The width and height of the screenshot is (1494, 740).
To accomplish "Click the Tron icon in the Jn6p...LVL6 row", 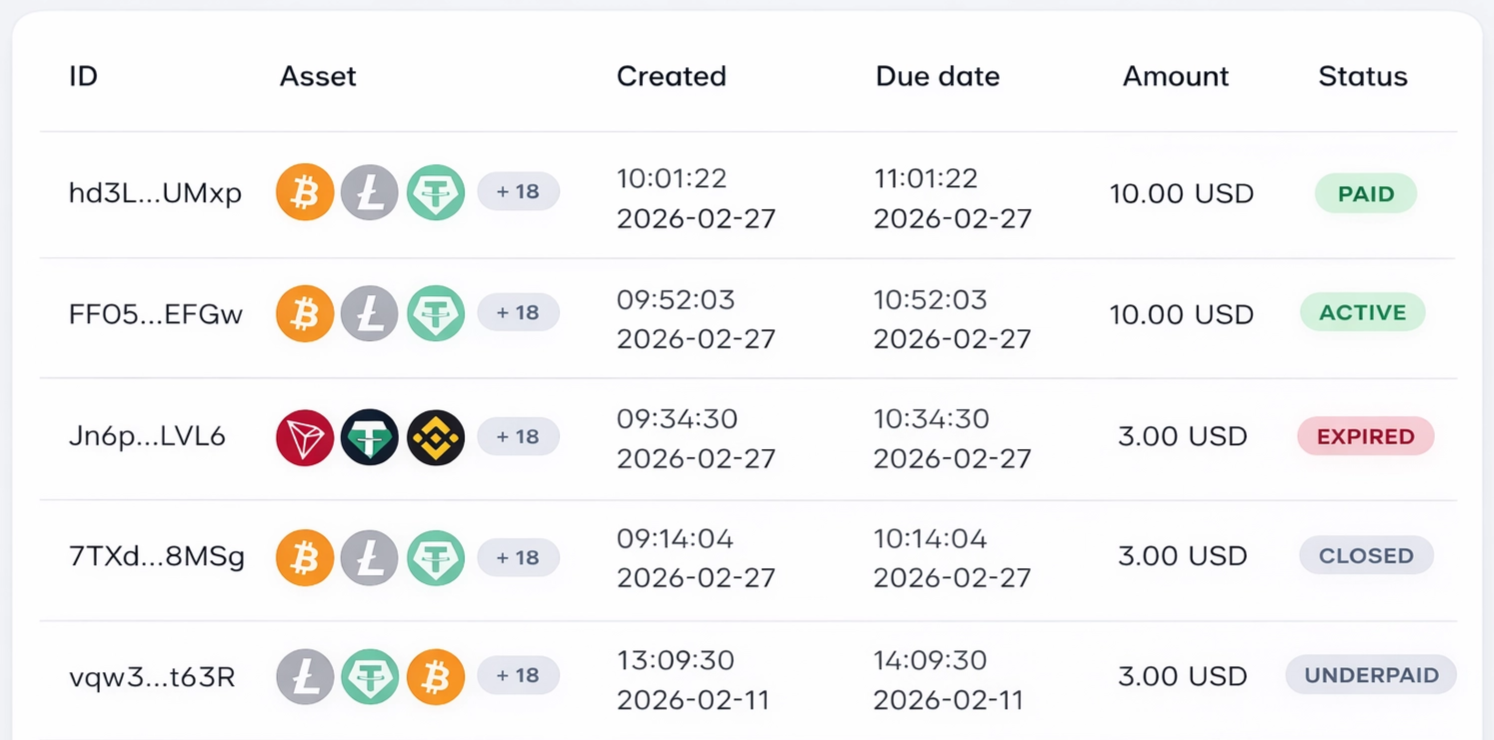I will [x=305, y=437].
